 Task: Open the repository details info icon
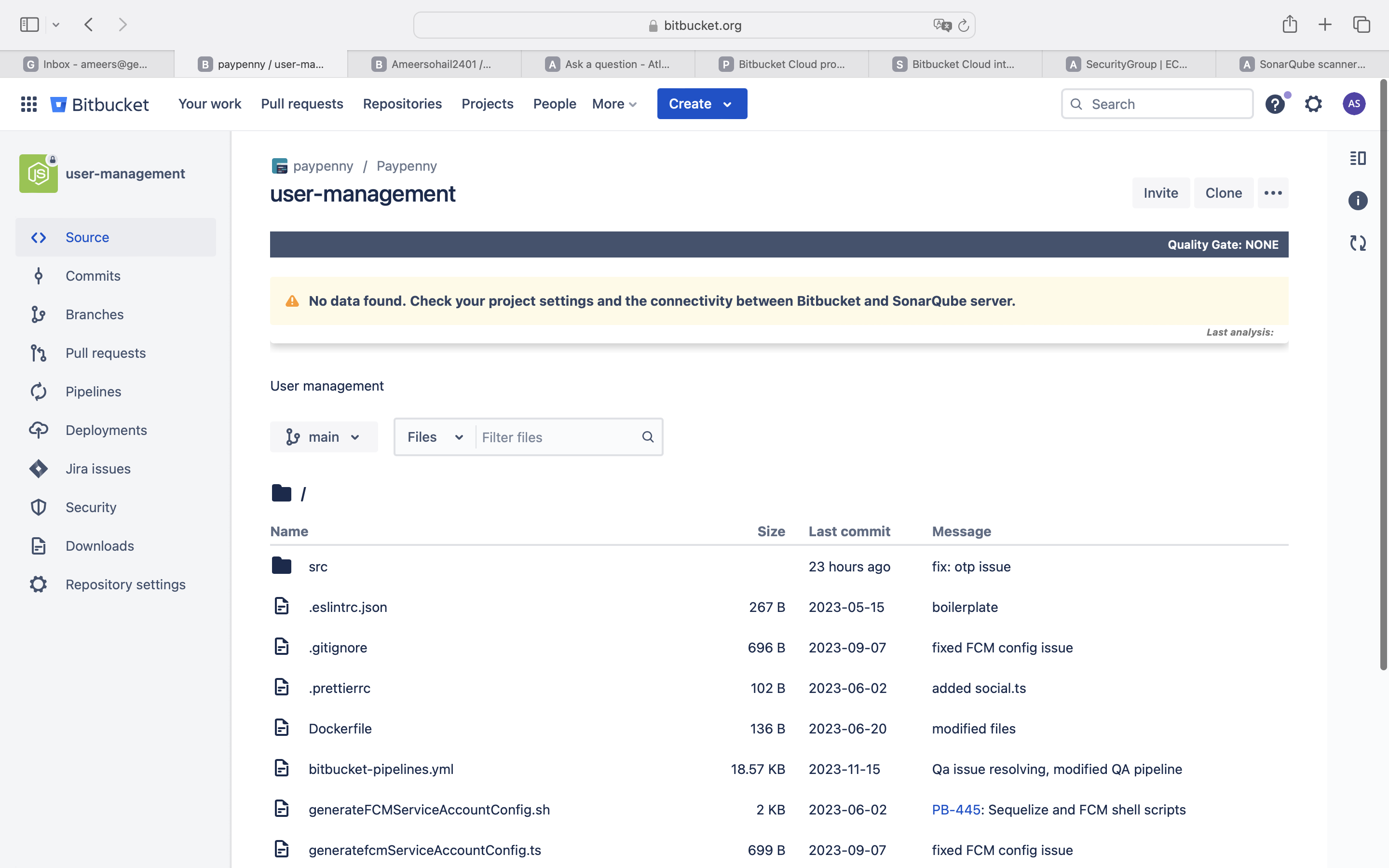pyautogui.click(x=1358, y=200)
